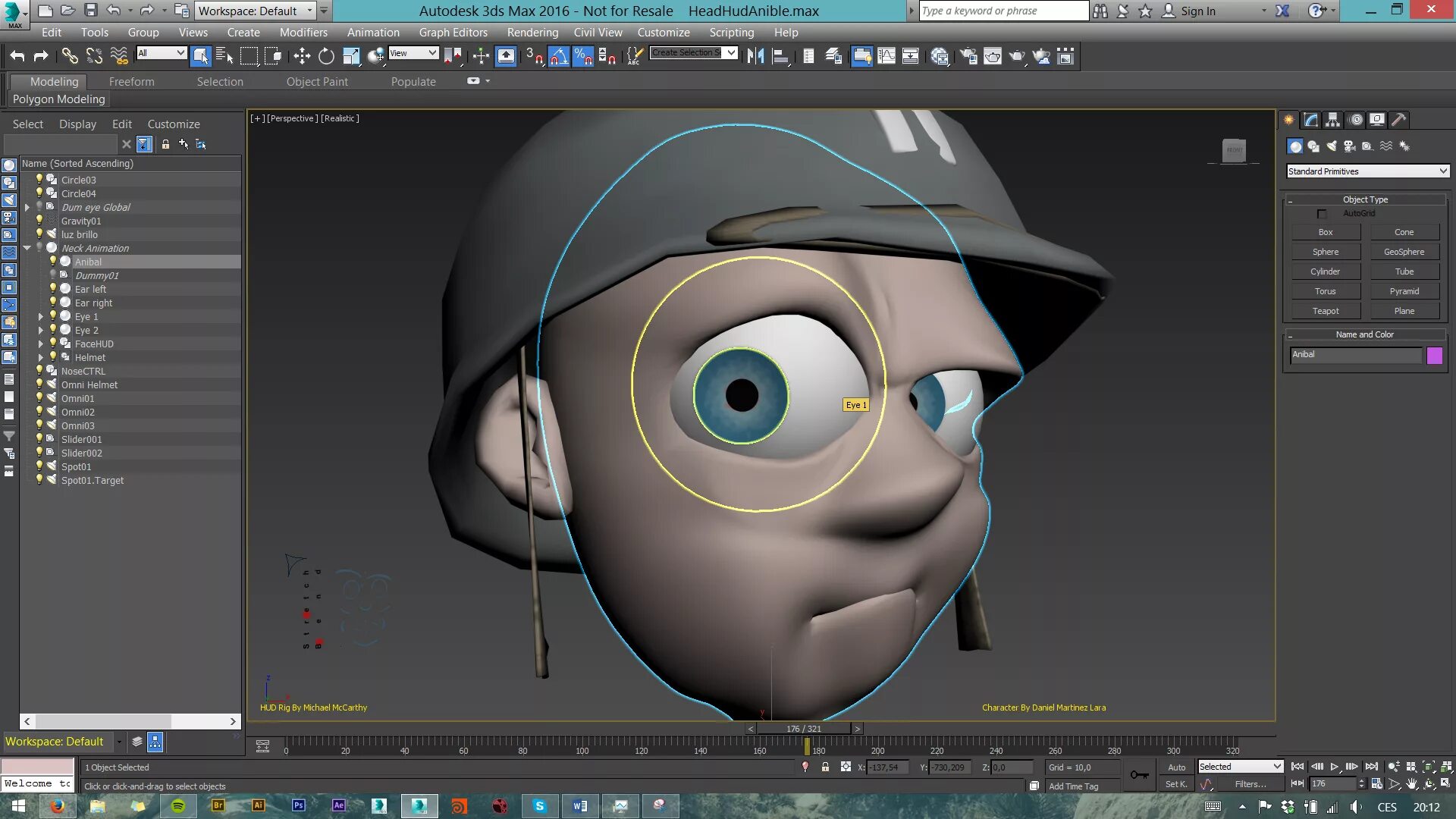Image resolution: width=1456 pixels, height=819 pixels.
Task: Switch to the Freeform ribbon tab
Action: 131,82
